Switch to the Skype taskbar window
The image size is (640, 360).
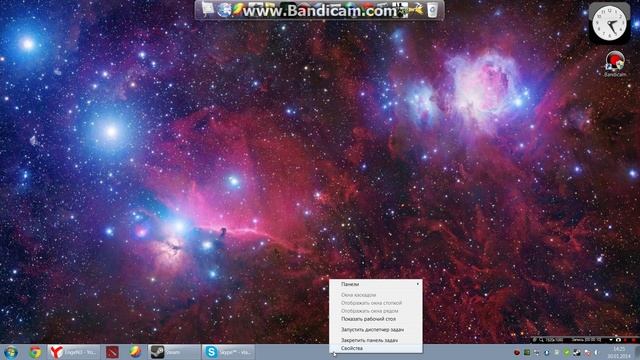point(229,352)
